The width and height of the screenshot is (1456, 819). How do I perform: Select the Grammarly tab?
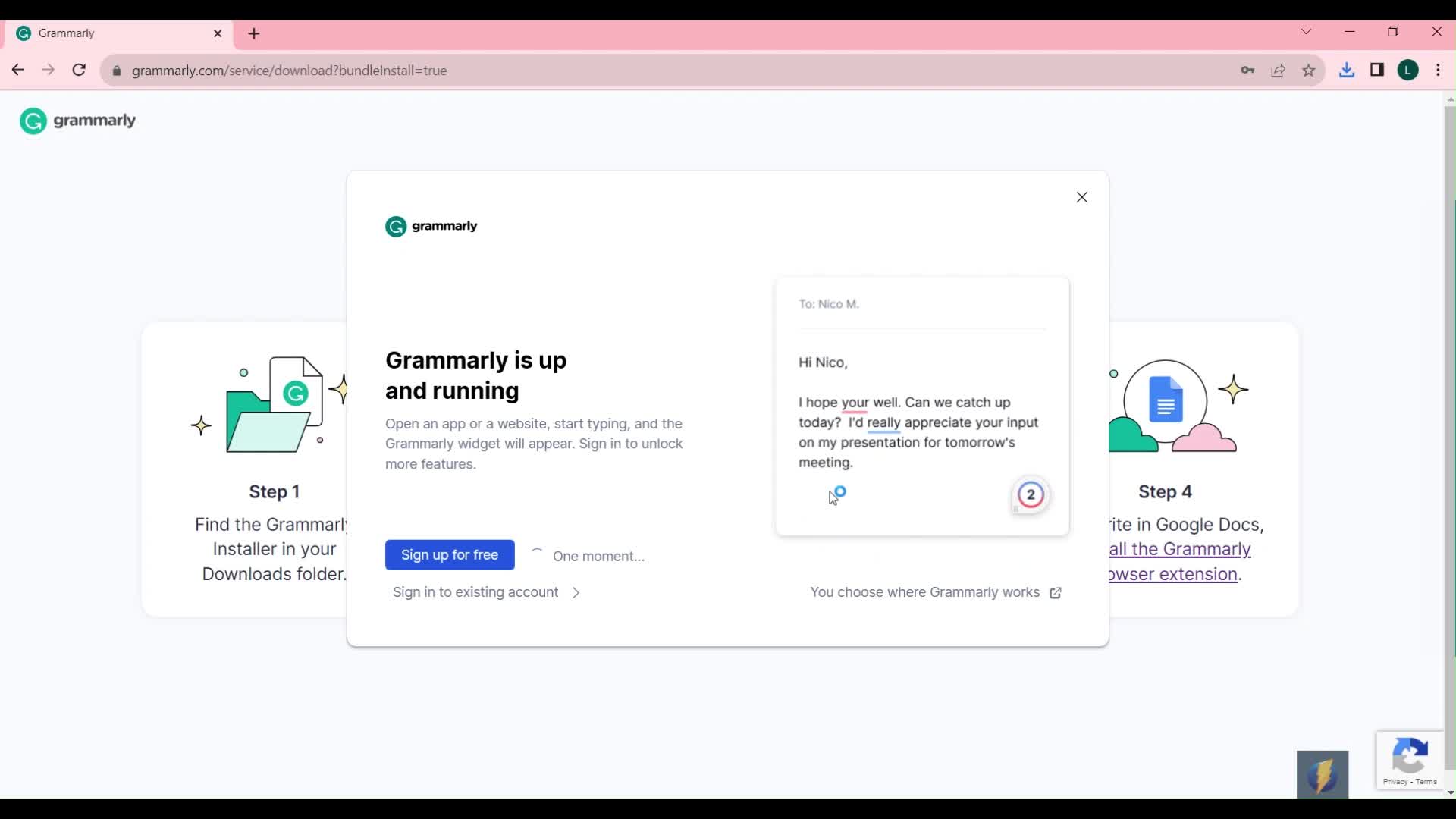[118, 33]
